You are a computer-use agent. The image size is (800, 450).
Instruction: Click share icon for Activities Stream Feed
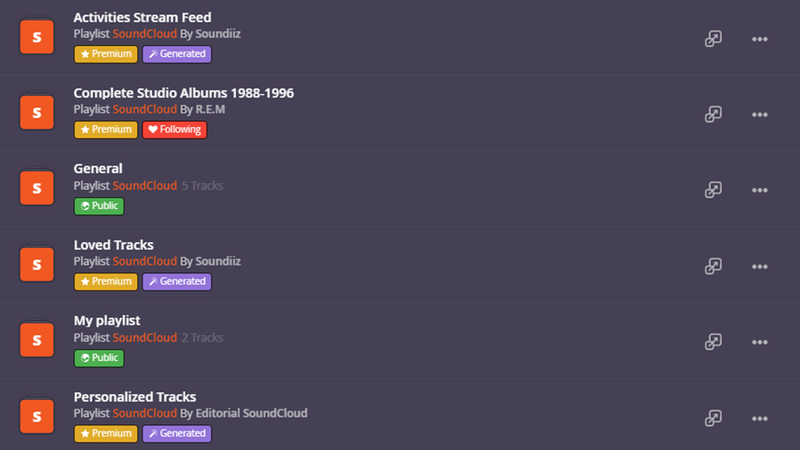[x=713, y=39]
